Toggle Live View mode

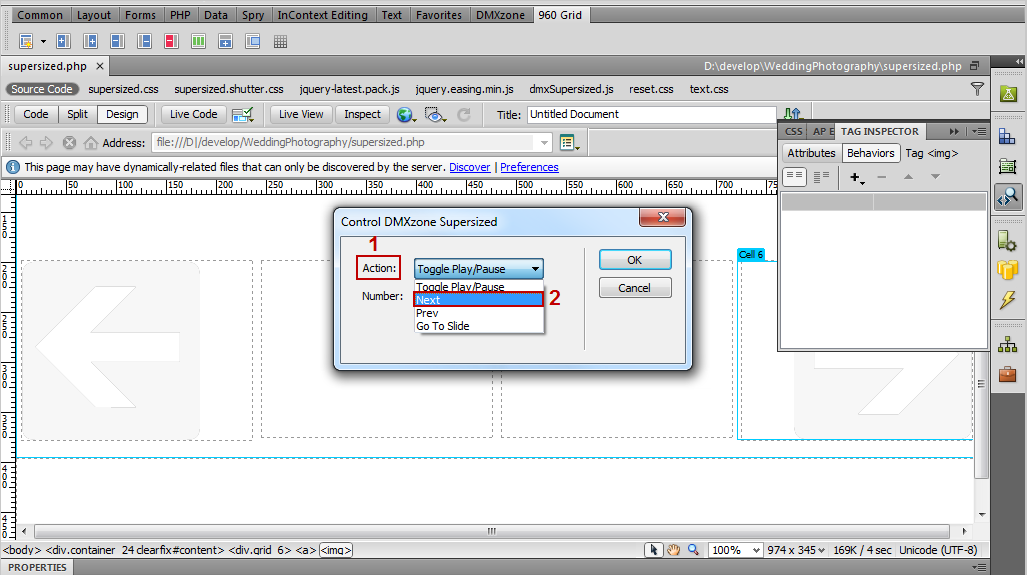click(x=301, y=114)
